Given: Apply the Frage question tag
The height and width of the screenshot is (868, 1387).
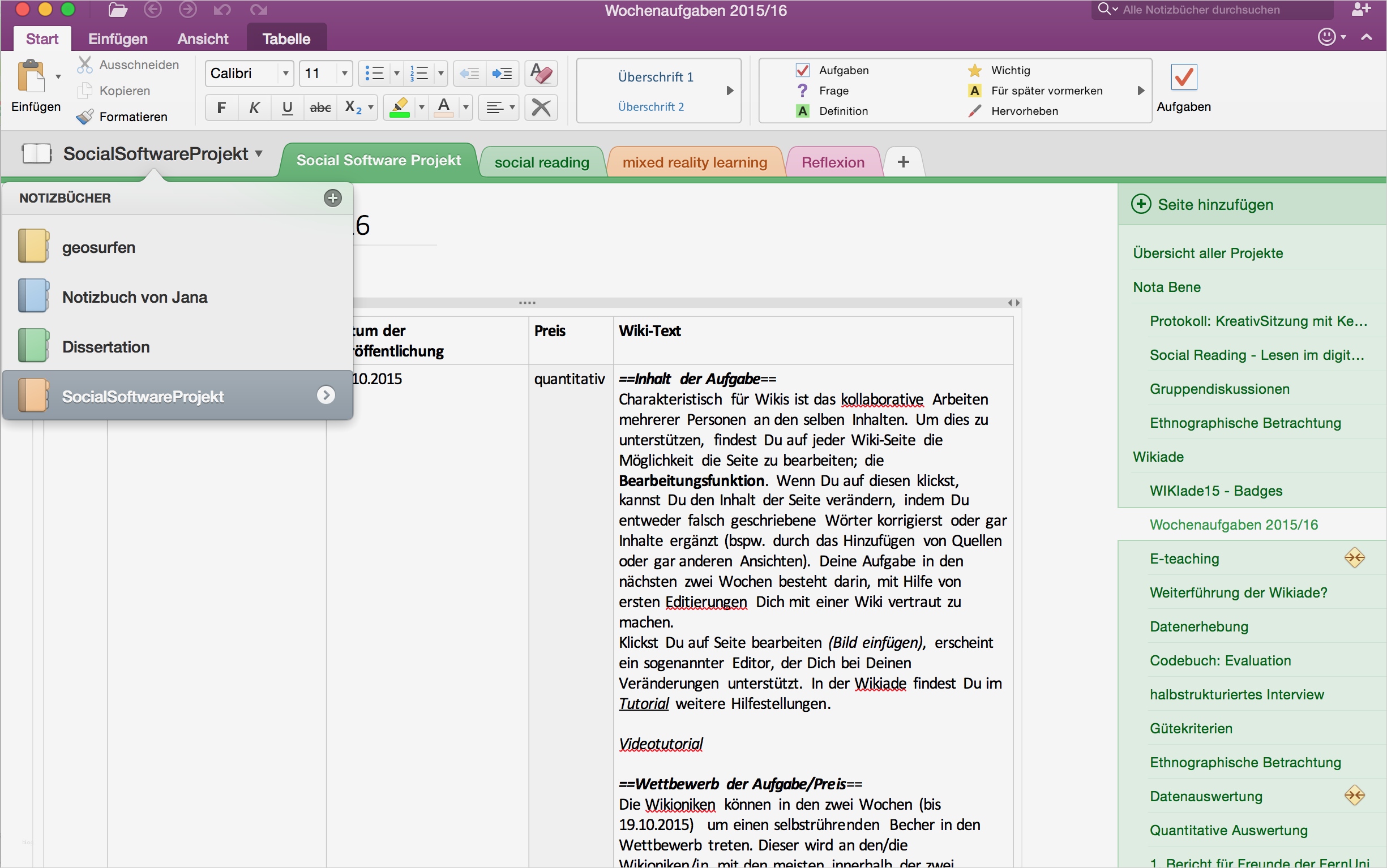Looking at the screenshot, I should [834, 90].
